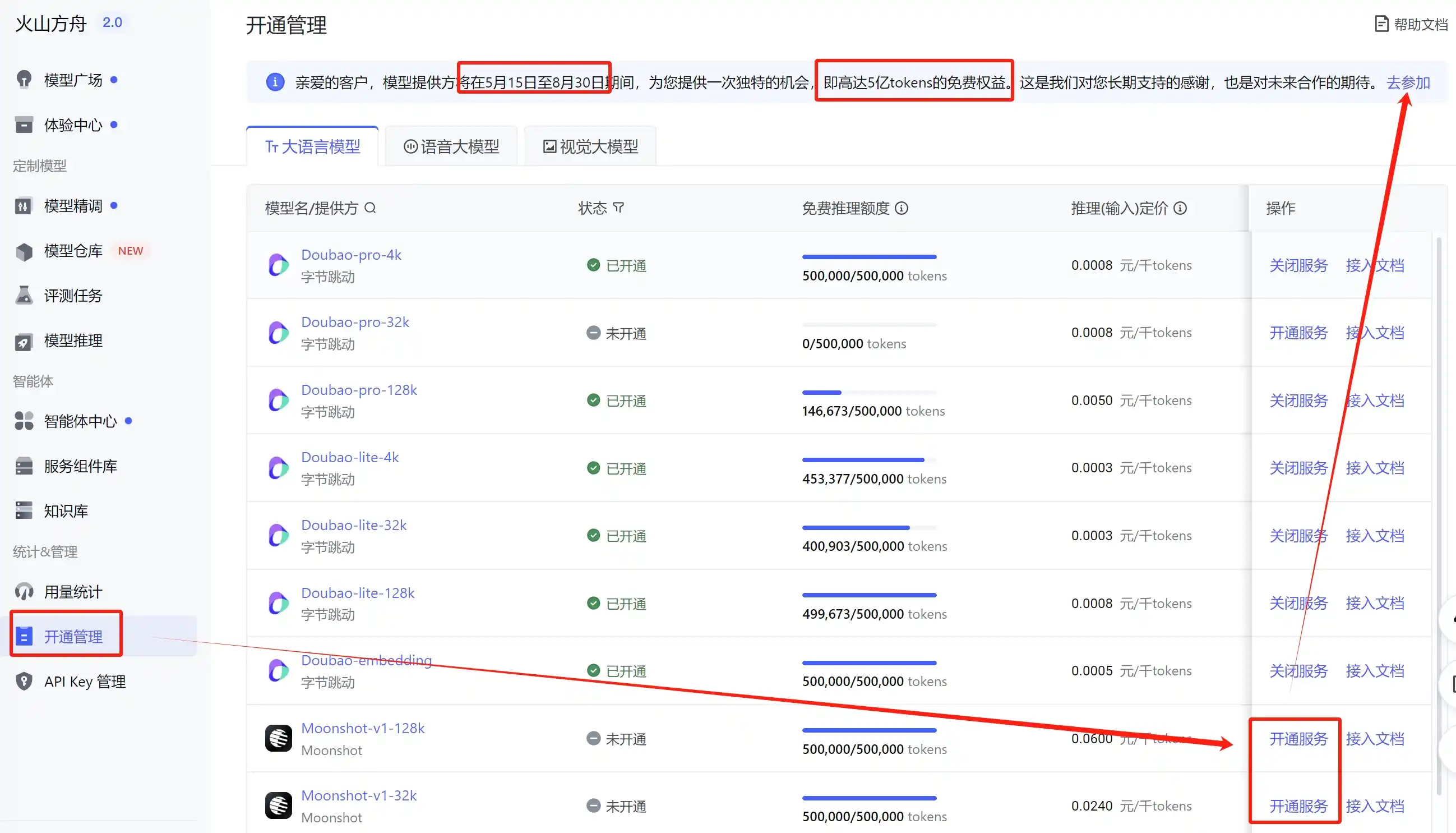Click the 火山方舟 2.0 logo title
Image resolution: width=1456 pixels, height=833 pixels.
coord(69,23)
